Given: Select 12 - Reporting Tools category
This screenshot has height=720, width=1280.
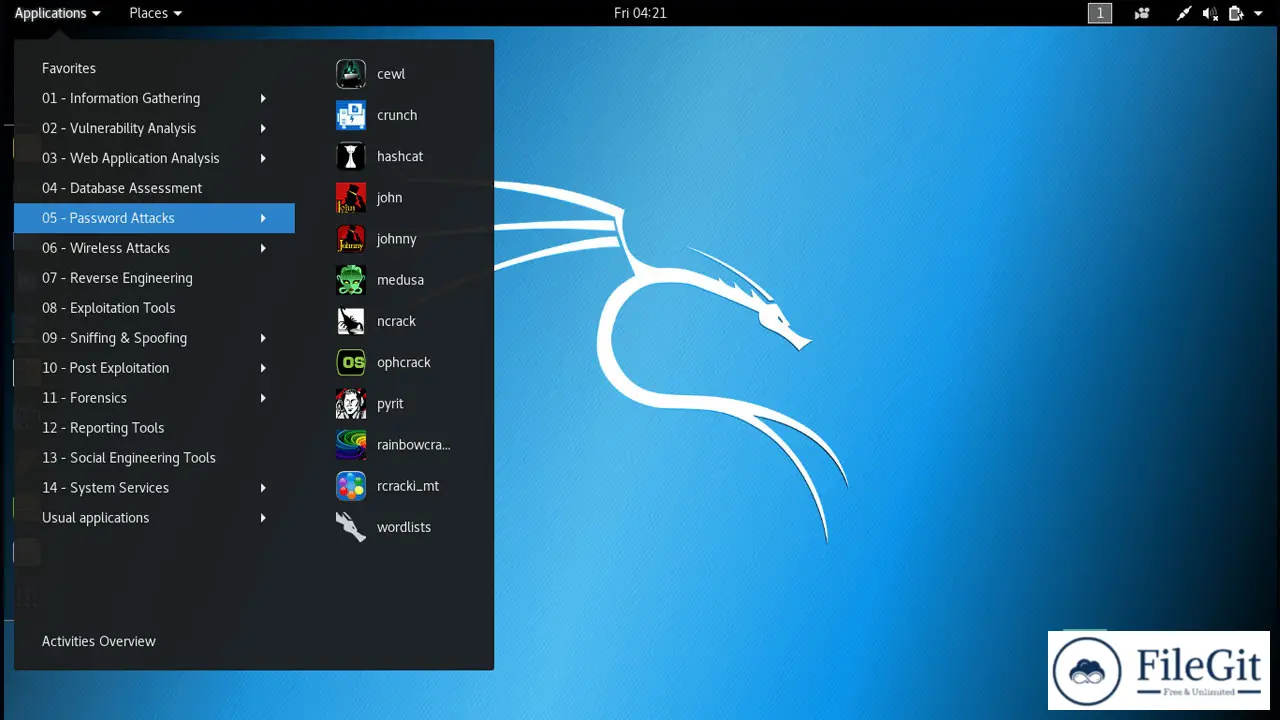Looking at the screenshot, I should pos(154,428).
